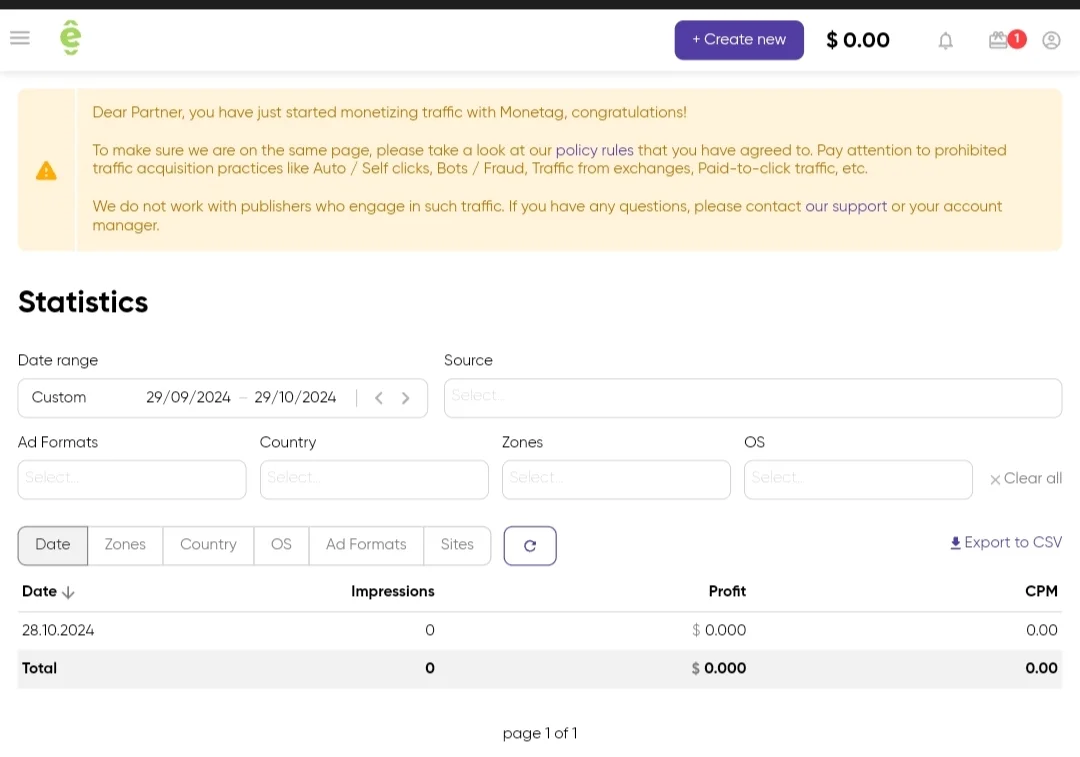Click the Create new button
This screenshot has height=757, width=1080.
pyautogui.click(x=739, y=40)
